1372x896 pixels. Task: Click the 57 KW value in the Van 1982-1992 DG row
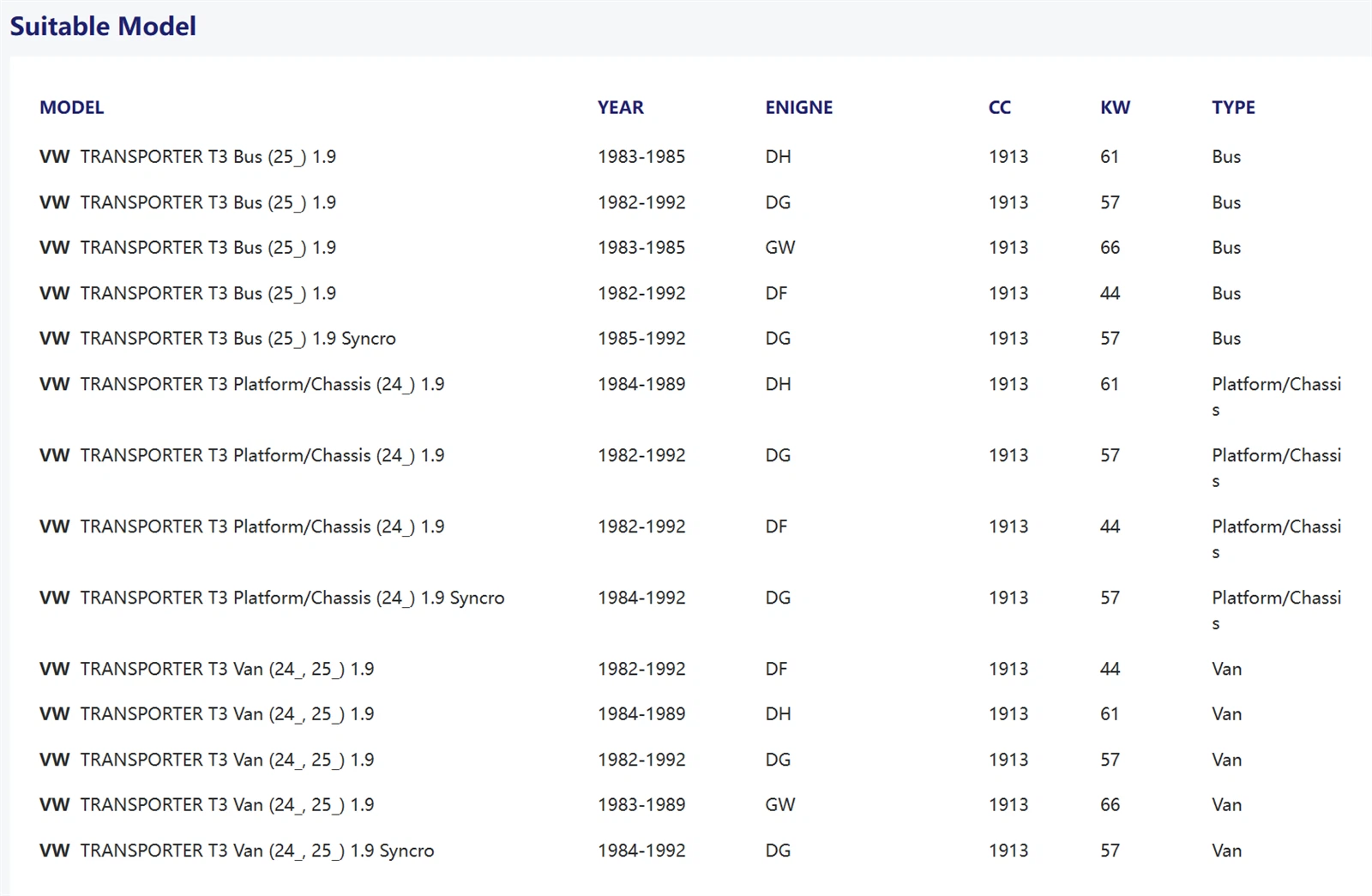point(1110,760)
